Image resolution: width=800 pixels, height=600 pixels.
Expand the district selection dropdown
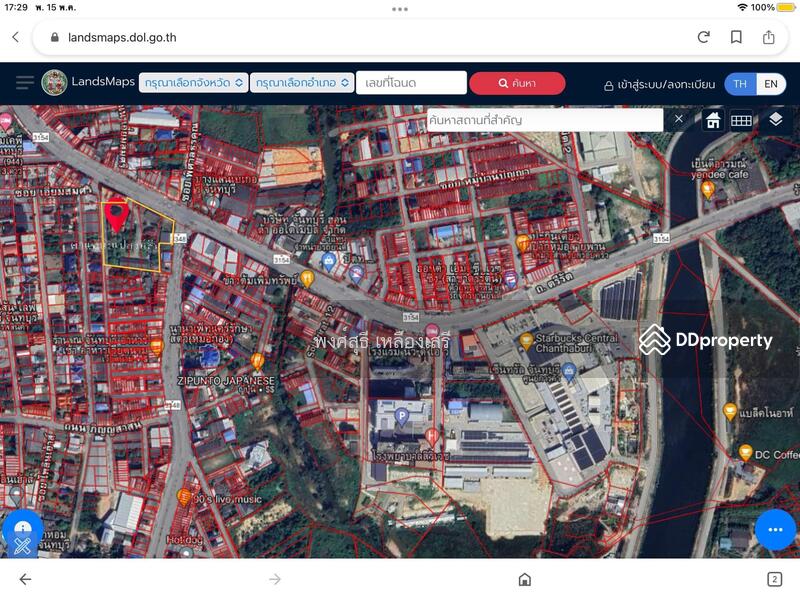click(303, 83)
